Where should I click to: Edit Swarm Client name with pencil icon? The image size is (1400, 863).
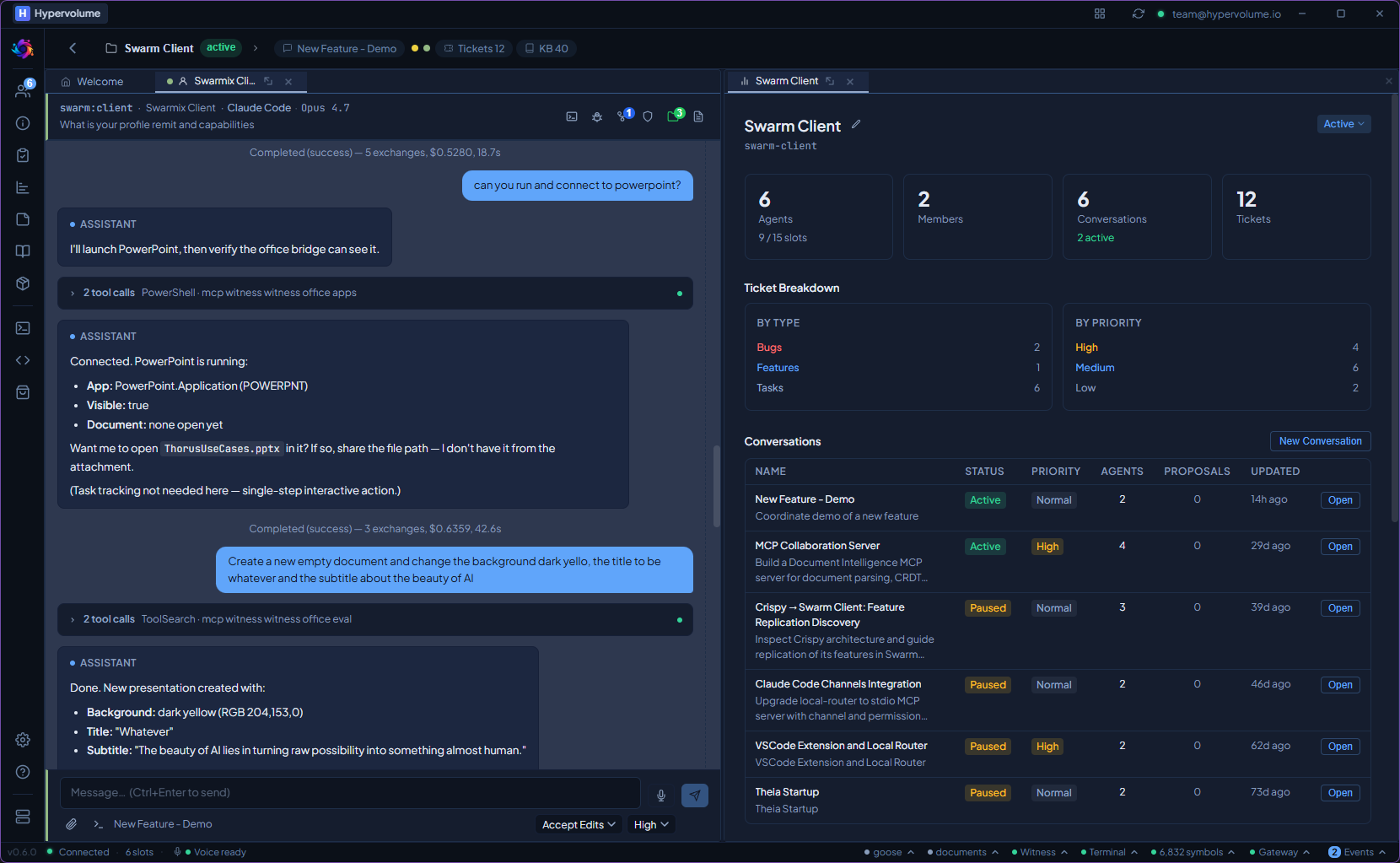click(856, 124)
